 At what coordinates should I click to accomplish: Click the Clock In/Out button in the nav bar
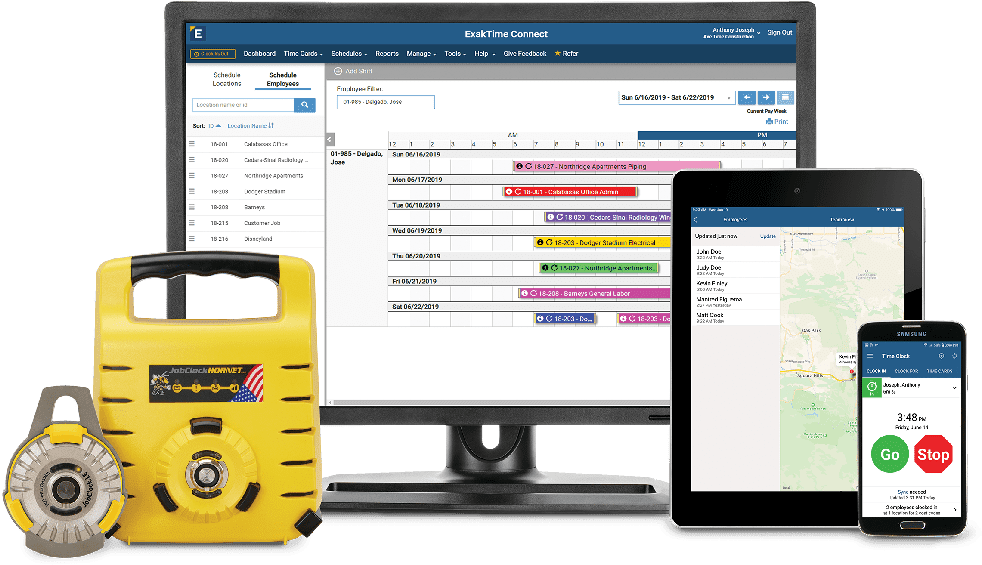[x=213, y=54]
